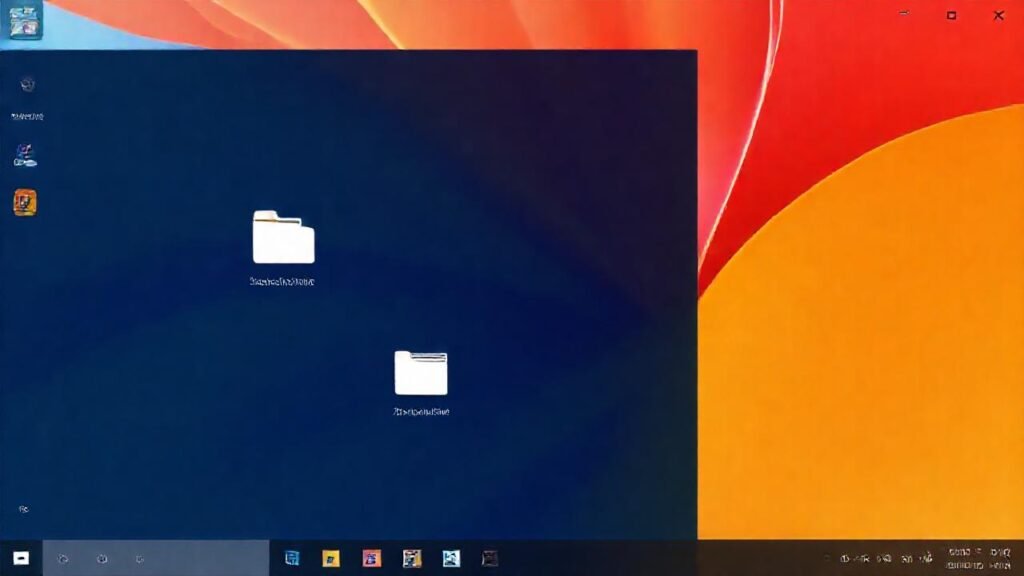The height and width of the screenshot is (576, 1024).
Task: Open the Start menu from the white taskbar button
Action: click(x=21, y=558)
